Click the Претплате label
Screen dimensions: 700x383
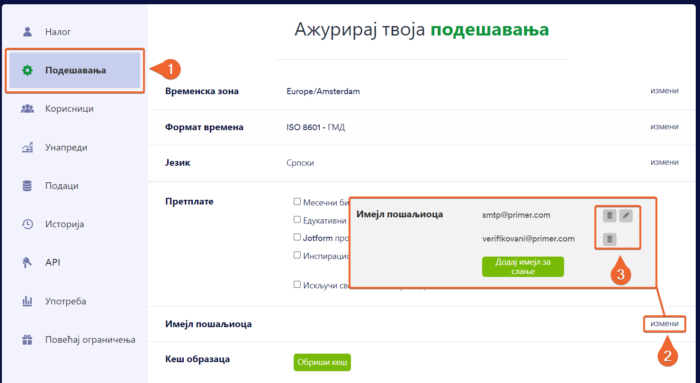pyautogui.click(x=189, y=202)
